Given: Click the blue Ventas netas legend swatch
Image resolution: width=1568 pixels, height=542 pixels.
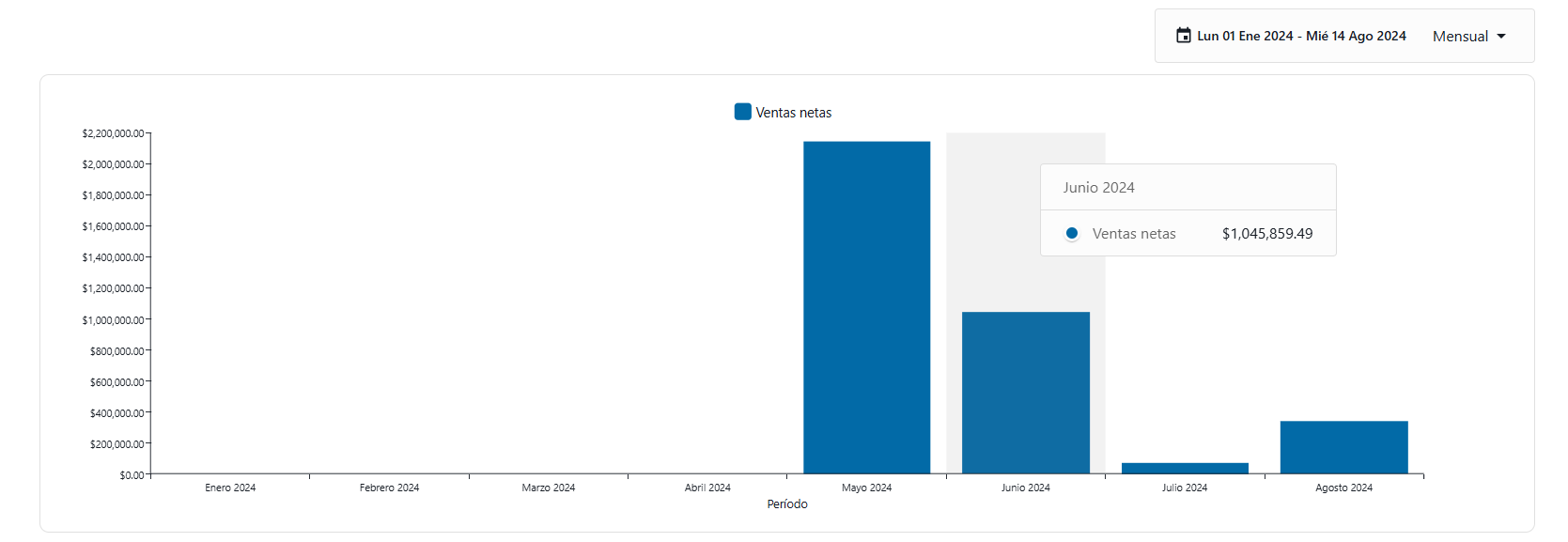Looking at the screenshot, I should 742,112.
